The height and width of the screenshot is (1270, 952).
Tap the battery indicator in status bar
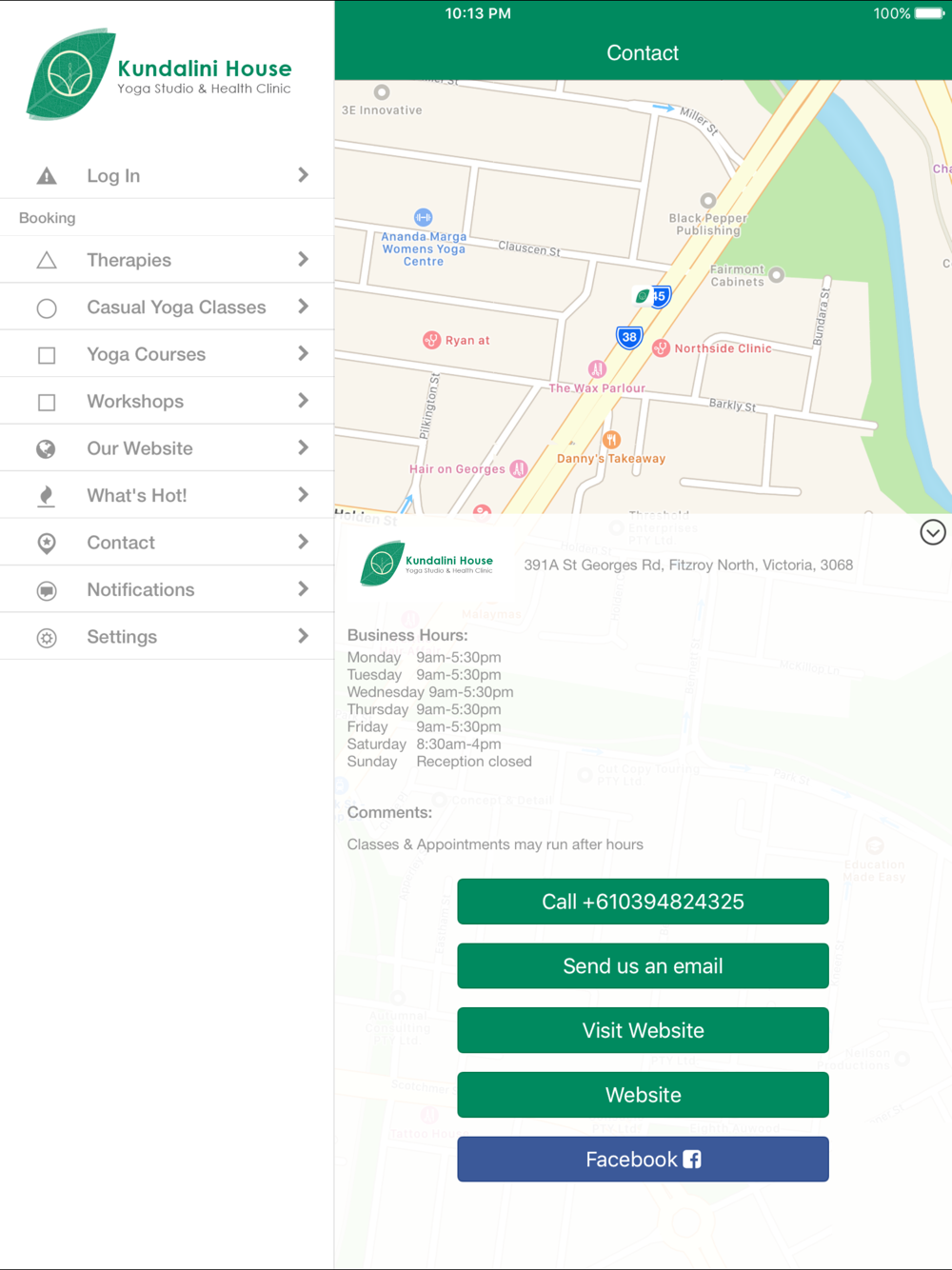pos(929,13)
